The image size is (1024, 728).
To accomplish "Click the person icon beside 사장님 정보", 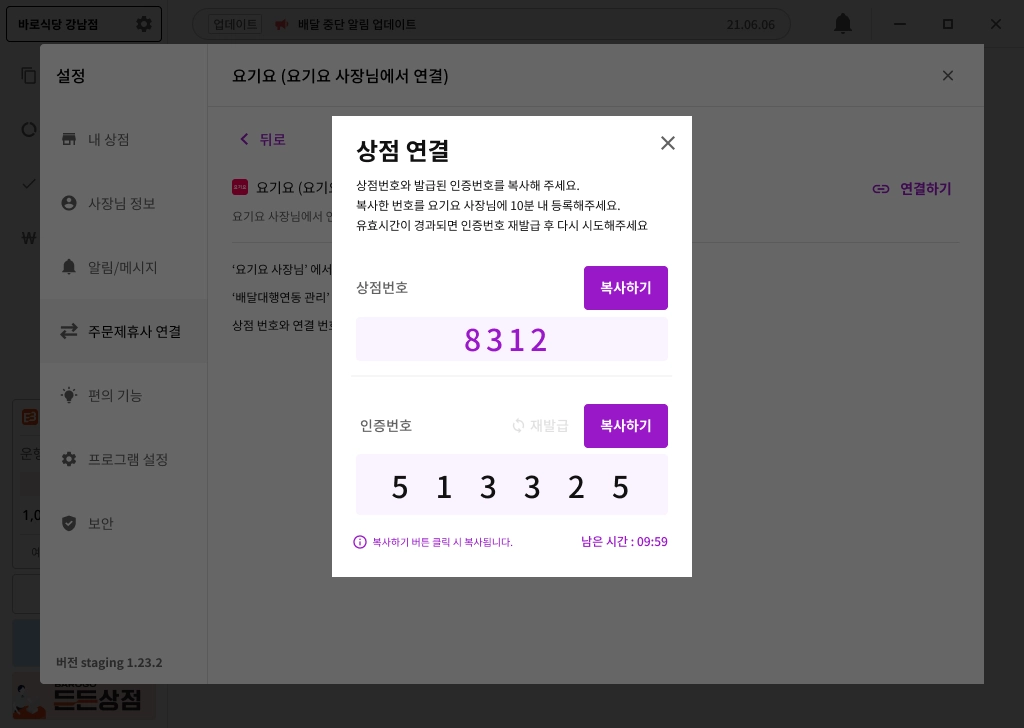I will tap(69, 203).
